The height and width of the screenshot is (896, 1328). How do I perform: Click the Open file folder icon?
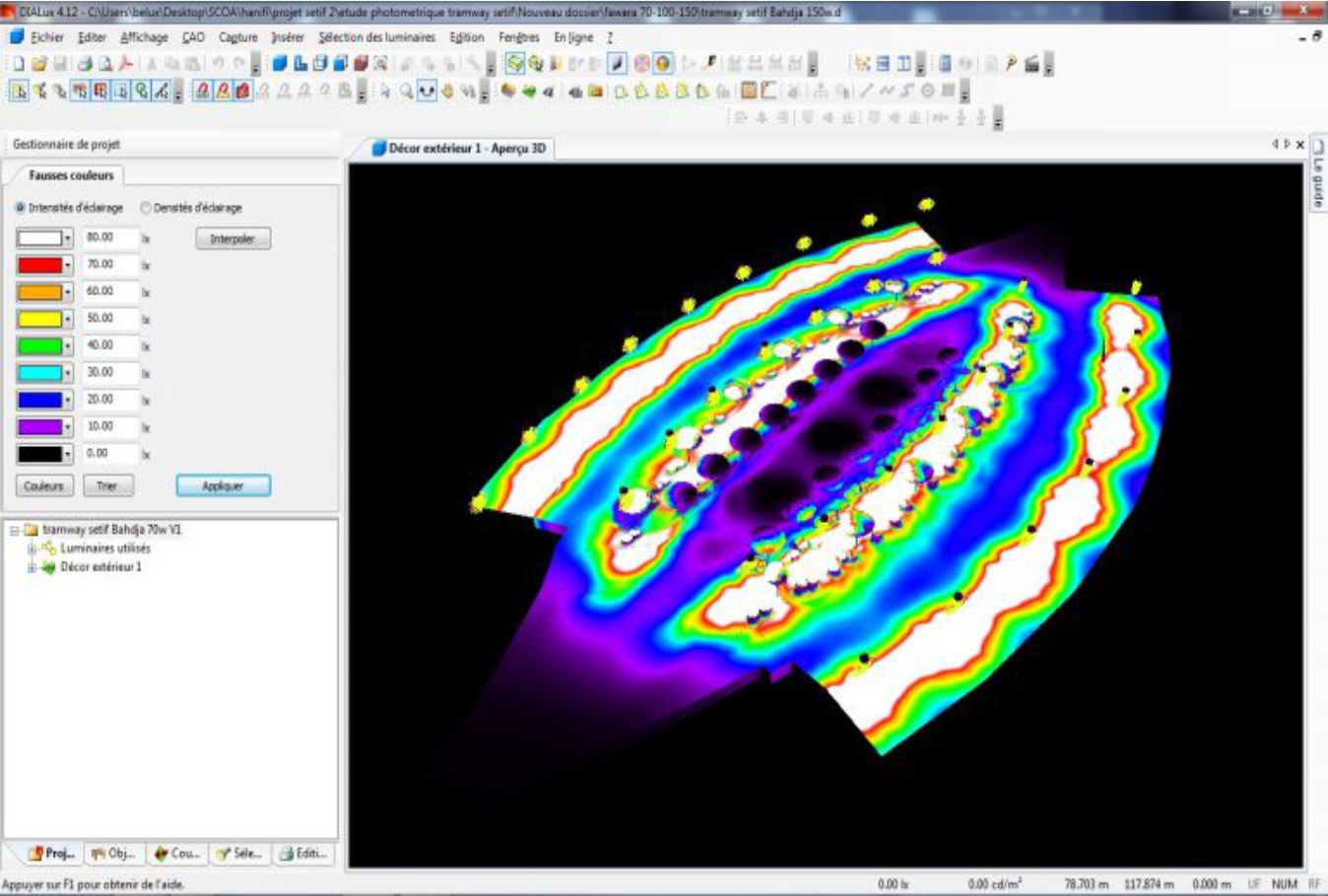click(x=38, y=64)
